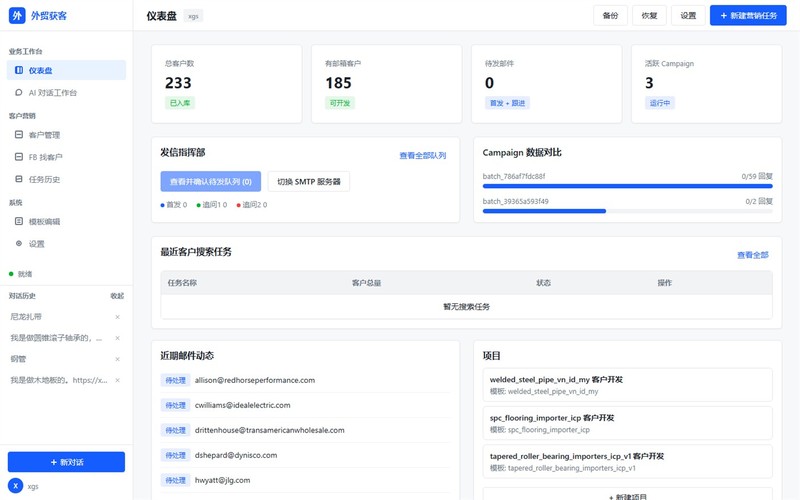The image size is (800, 500).
Task: Click the 已入库 green tag
Action: coord(180,103)
